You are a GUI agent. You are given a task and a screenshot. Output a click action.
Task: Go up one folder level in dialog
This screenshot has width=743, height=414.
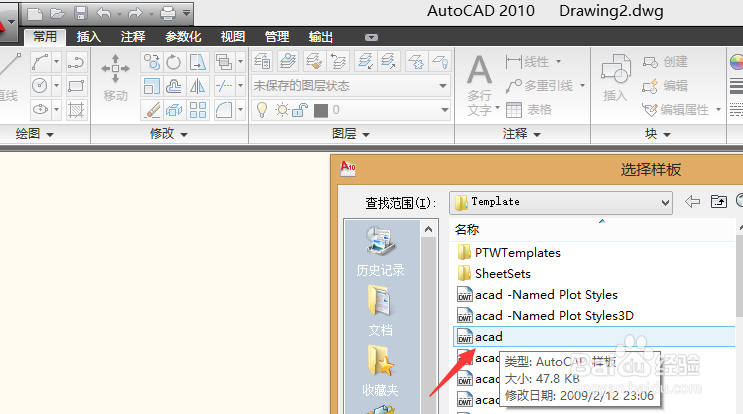(x=719, y=202)
